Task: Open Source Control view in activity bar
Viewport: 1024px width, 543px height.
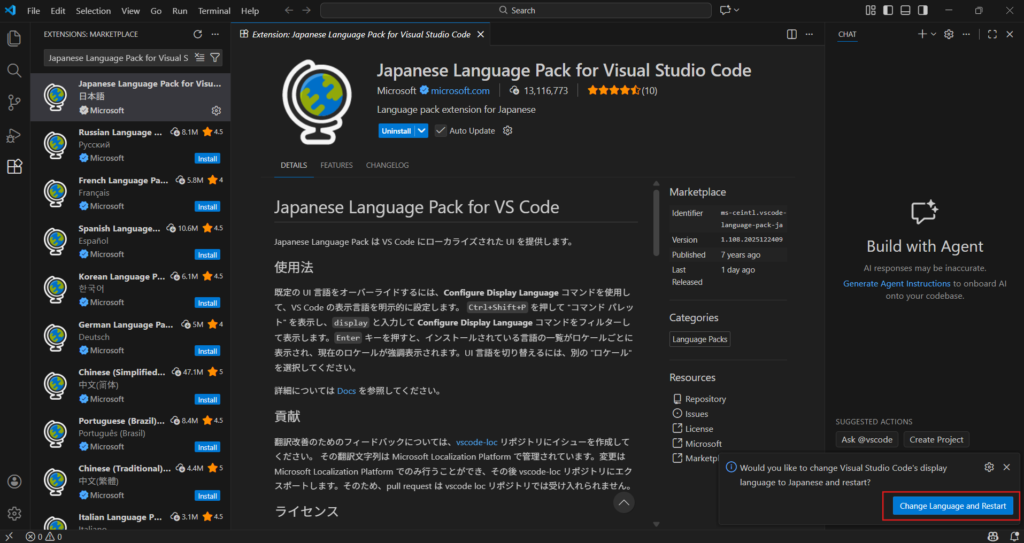Action: tap(14, 103)
